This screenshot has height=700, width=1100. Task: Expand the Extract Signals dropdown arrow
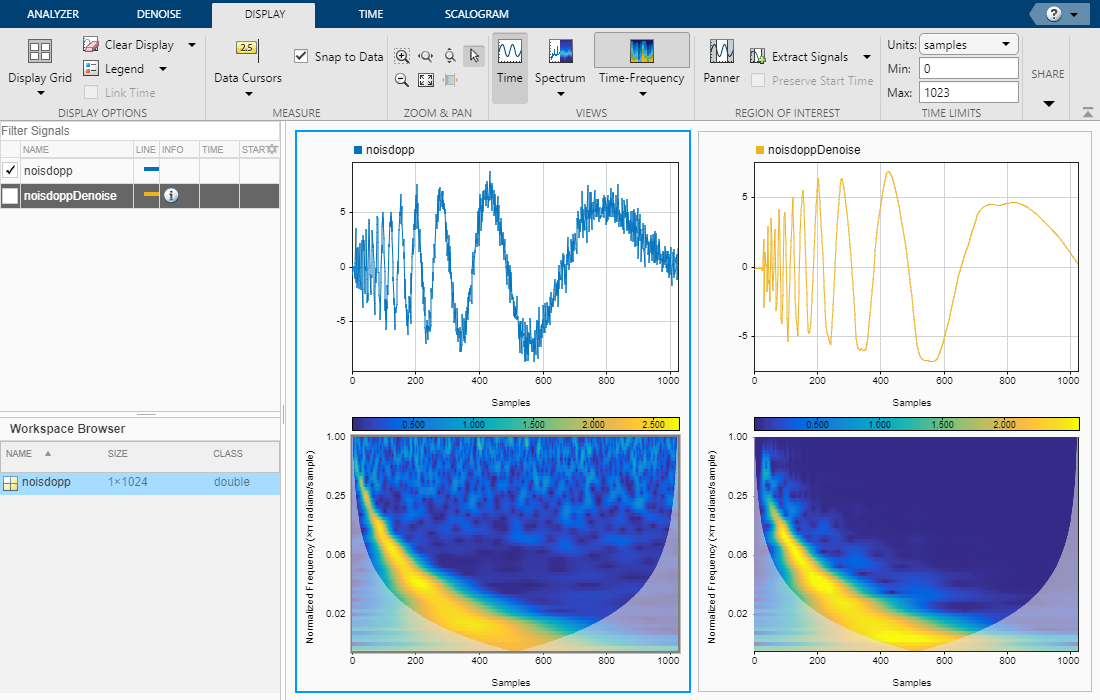pos(867,57)
